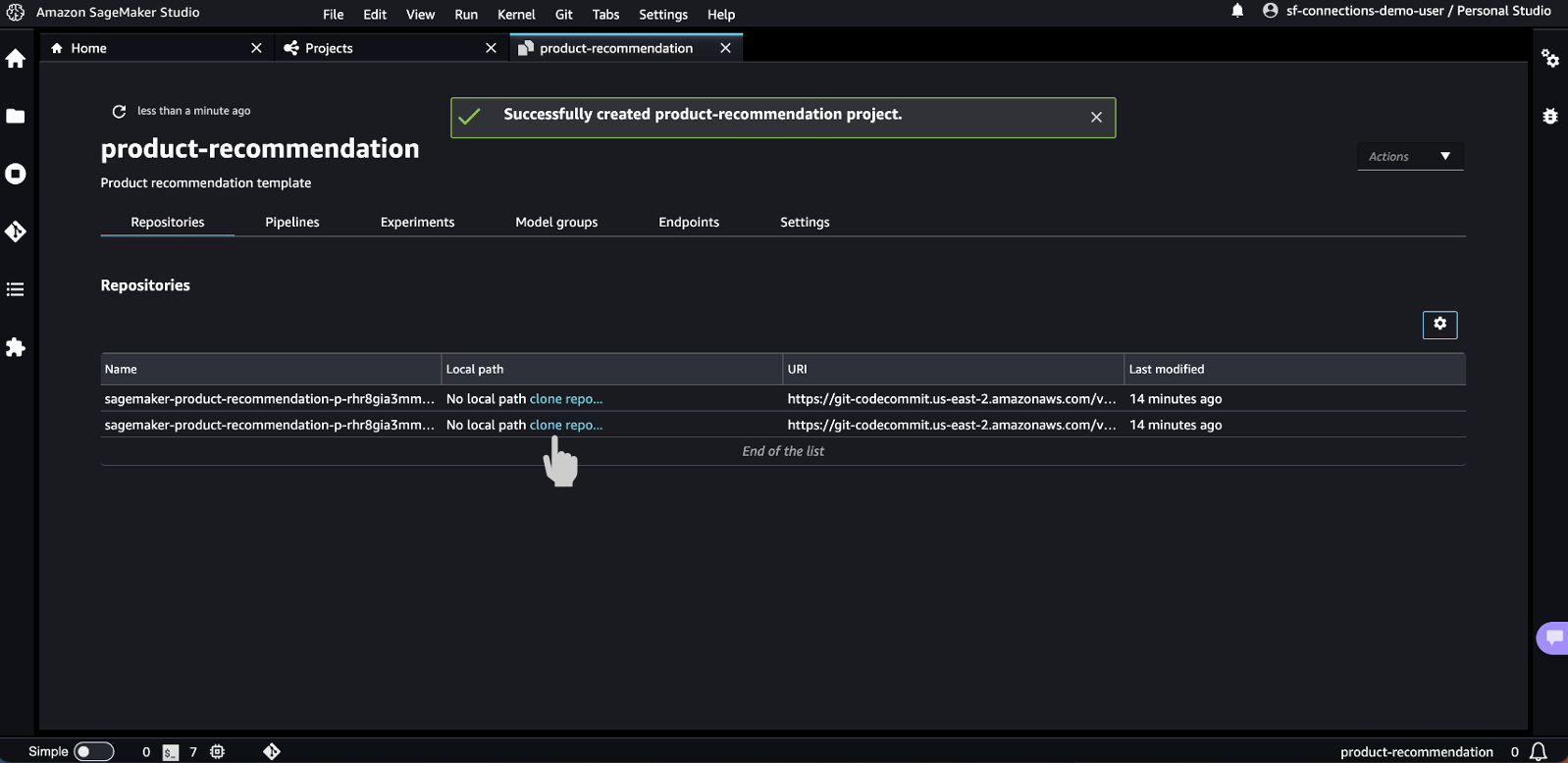Close the Projects tab
The height and width of the screenshot is (763, 1568).
click(491, 48)
